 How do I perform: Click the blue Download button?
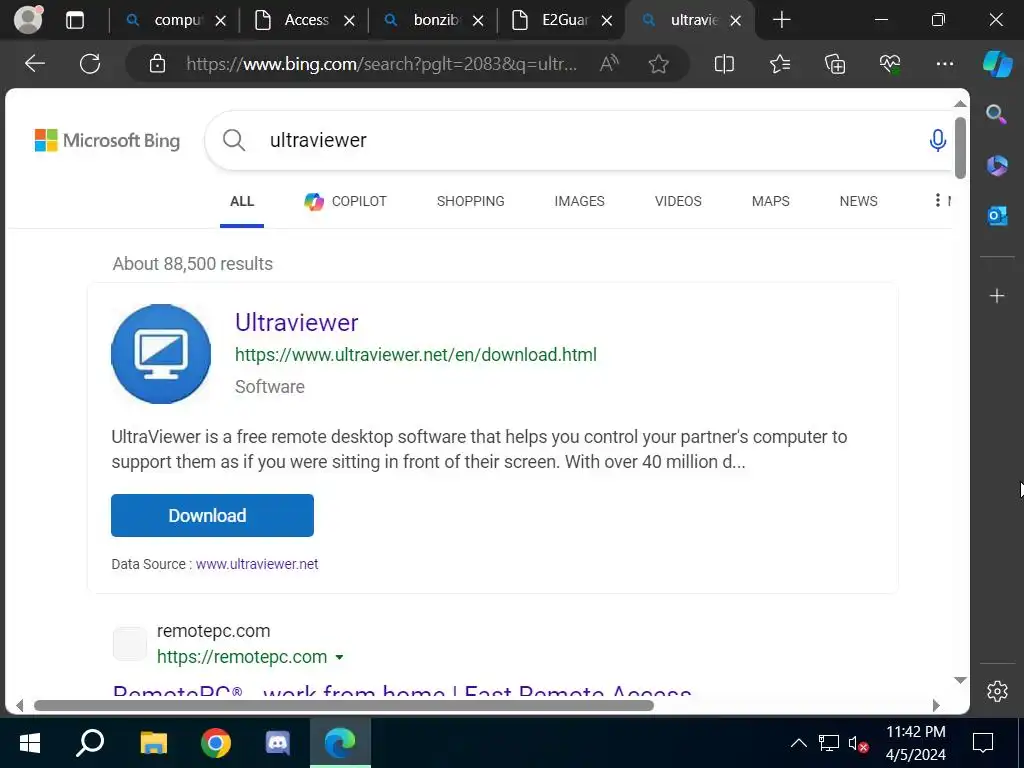click(x=212, y=515)
